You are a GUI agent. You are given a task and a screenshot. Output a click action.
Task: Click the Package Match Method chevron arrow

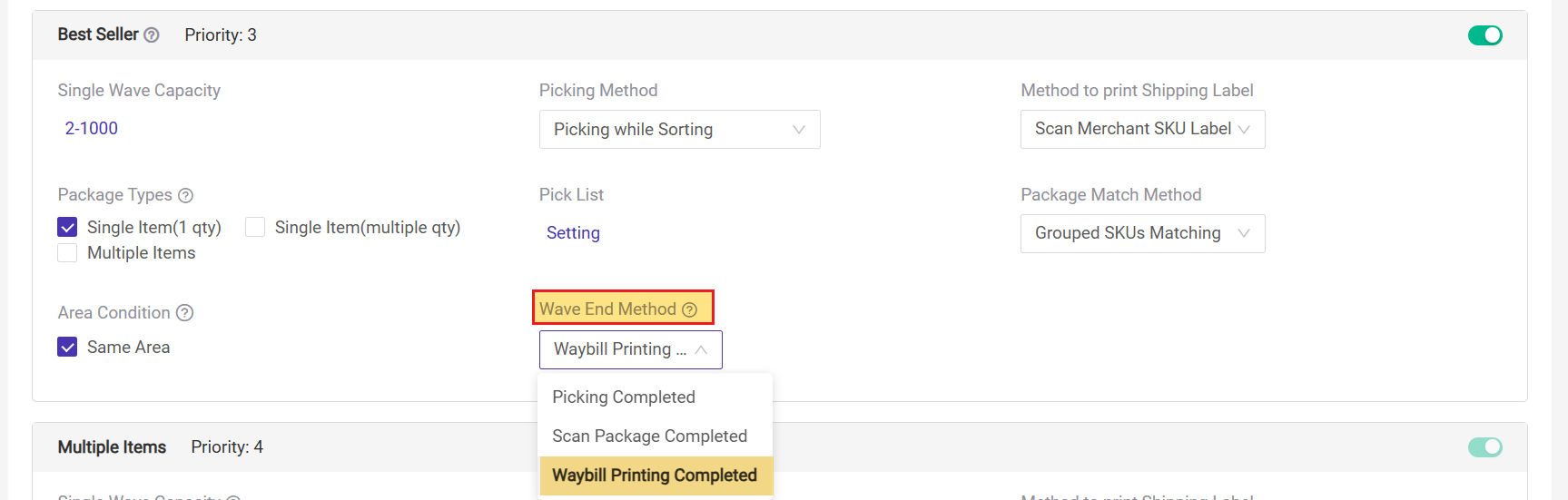[x=1244, y=233]
